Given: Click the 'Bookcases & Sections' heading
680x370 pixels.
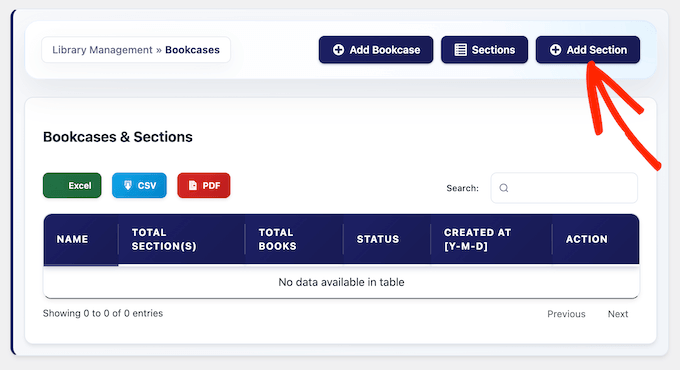Looking at the screenshot, I should click(118, 137).
